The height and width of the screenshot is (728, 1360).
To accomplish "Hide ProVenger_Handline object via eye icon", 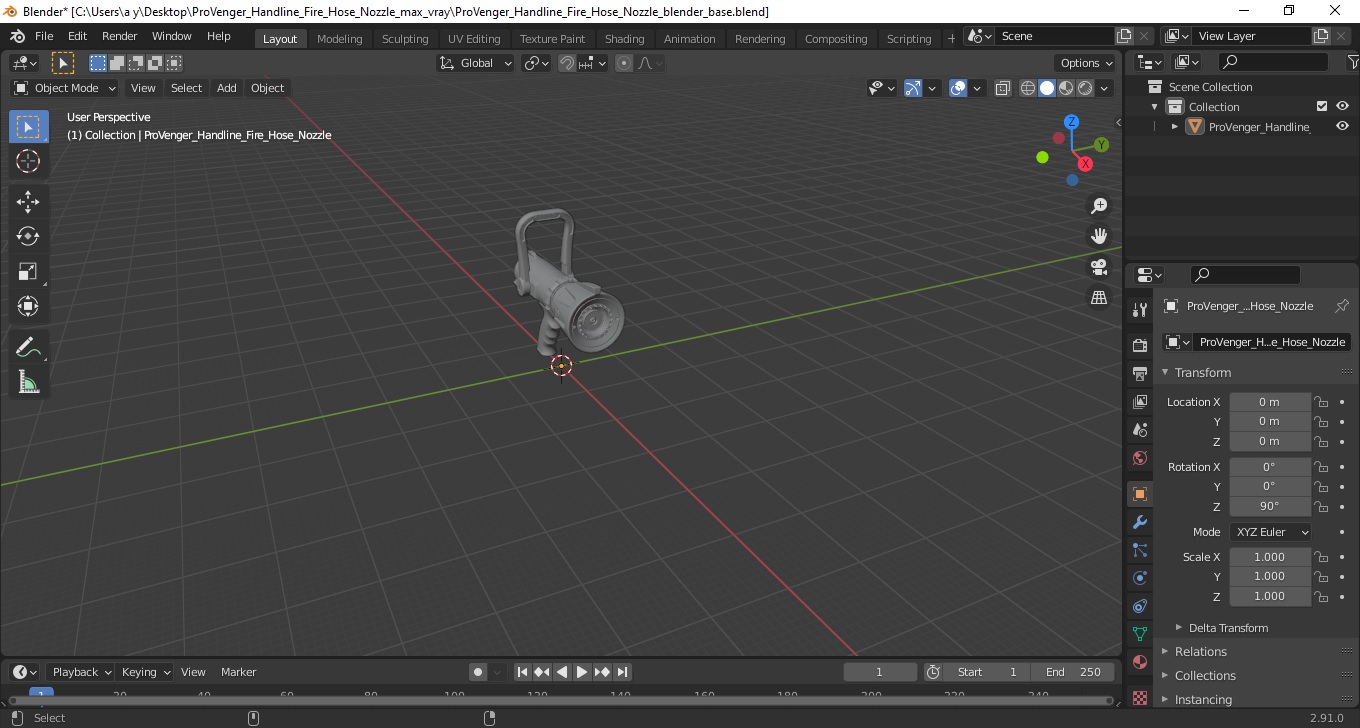I will 1342,126.
